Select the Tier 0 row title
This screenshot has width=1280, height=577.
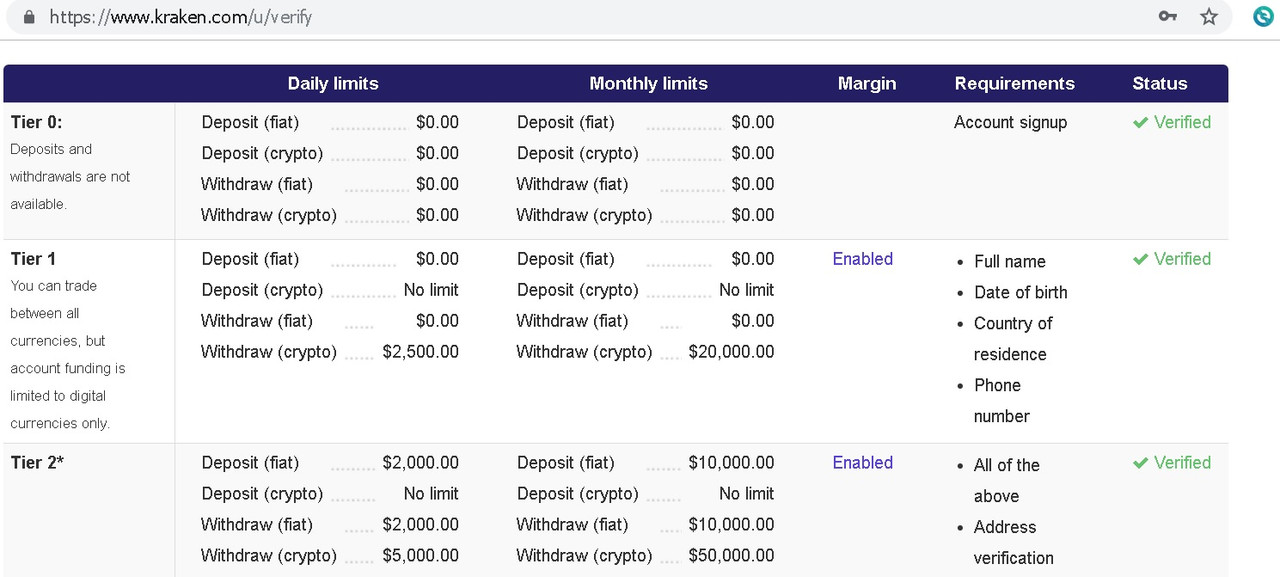coord(36,122)
